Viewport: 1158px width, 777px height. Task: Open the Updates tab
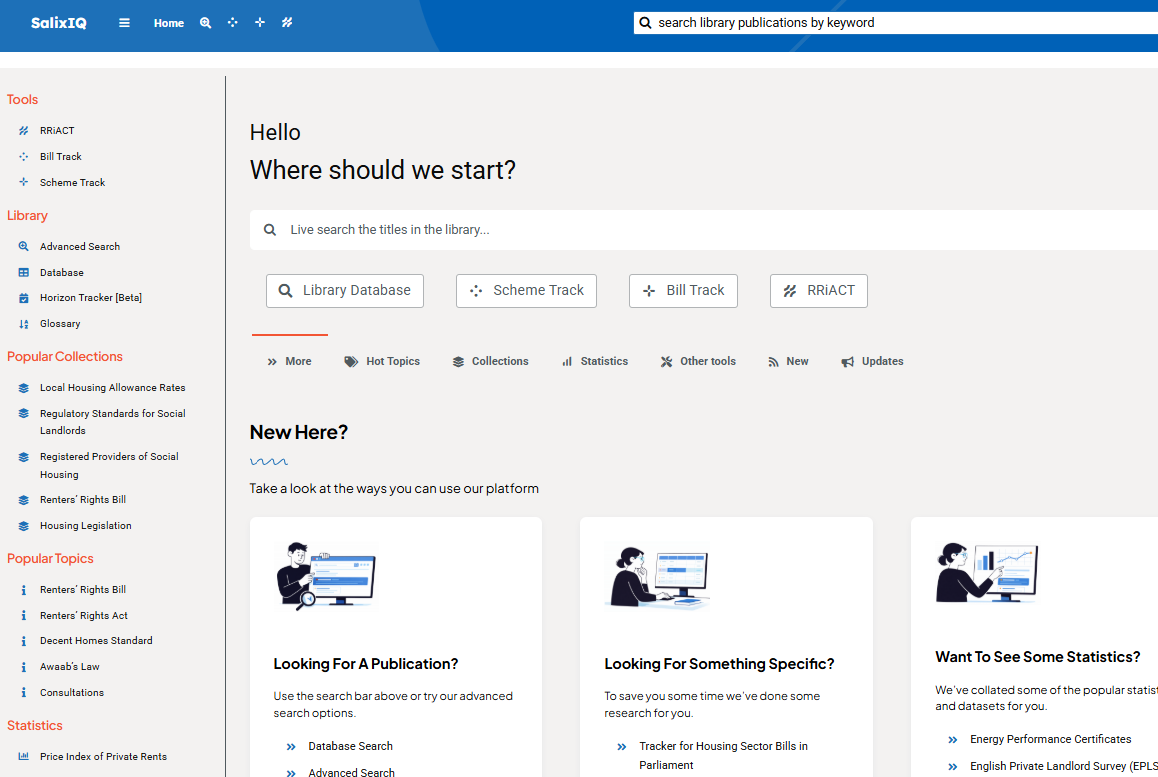coord(872,362)
